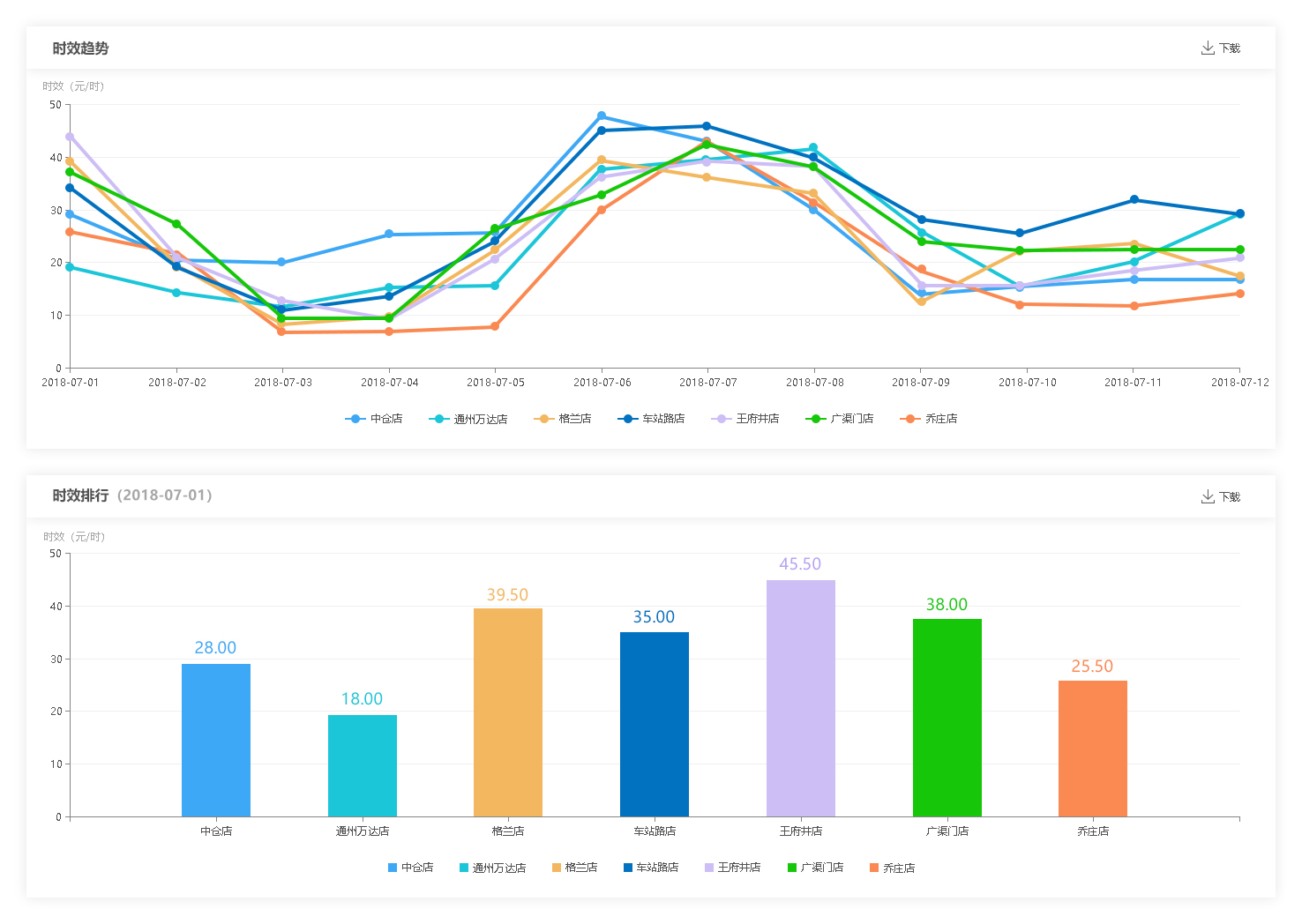
Task: Click the 乔庄店 data point on 2018-07-05
Action: click(x=495, y=327)
